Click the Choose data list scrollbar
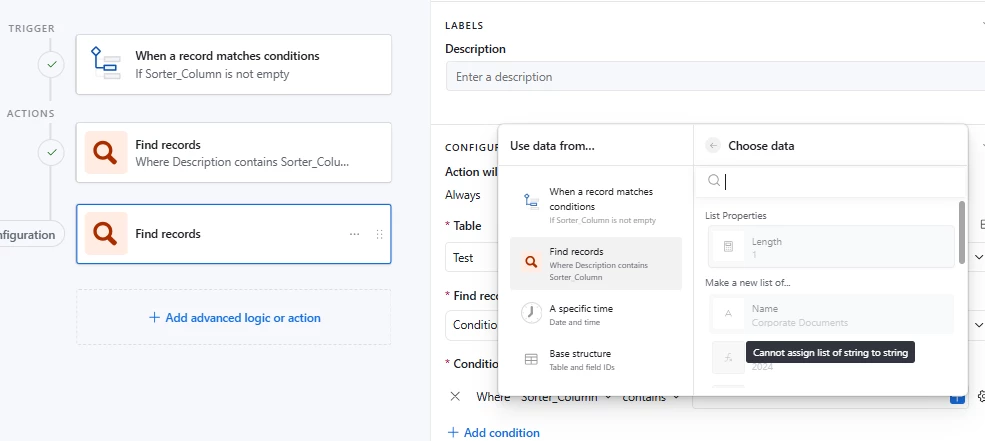 tap(962, 232)
